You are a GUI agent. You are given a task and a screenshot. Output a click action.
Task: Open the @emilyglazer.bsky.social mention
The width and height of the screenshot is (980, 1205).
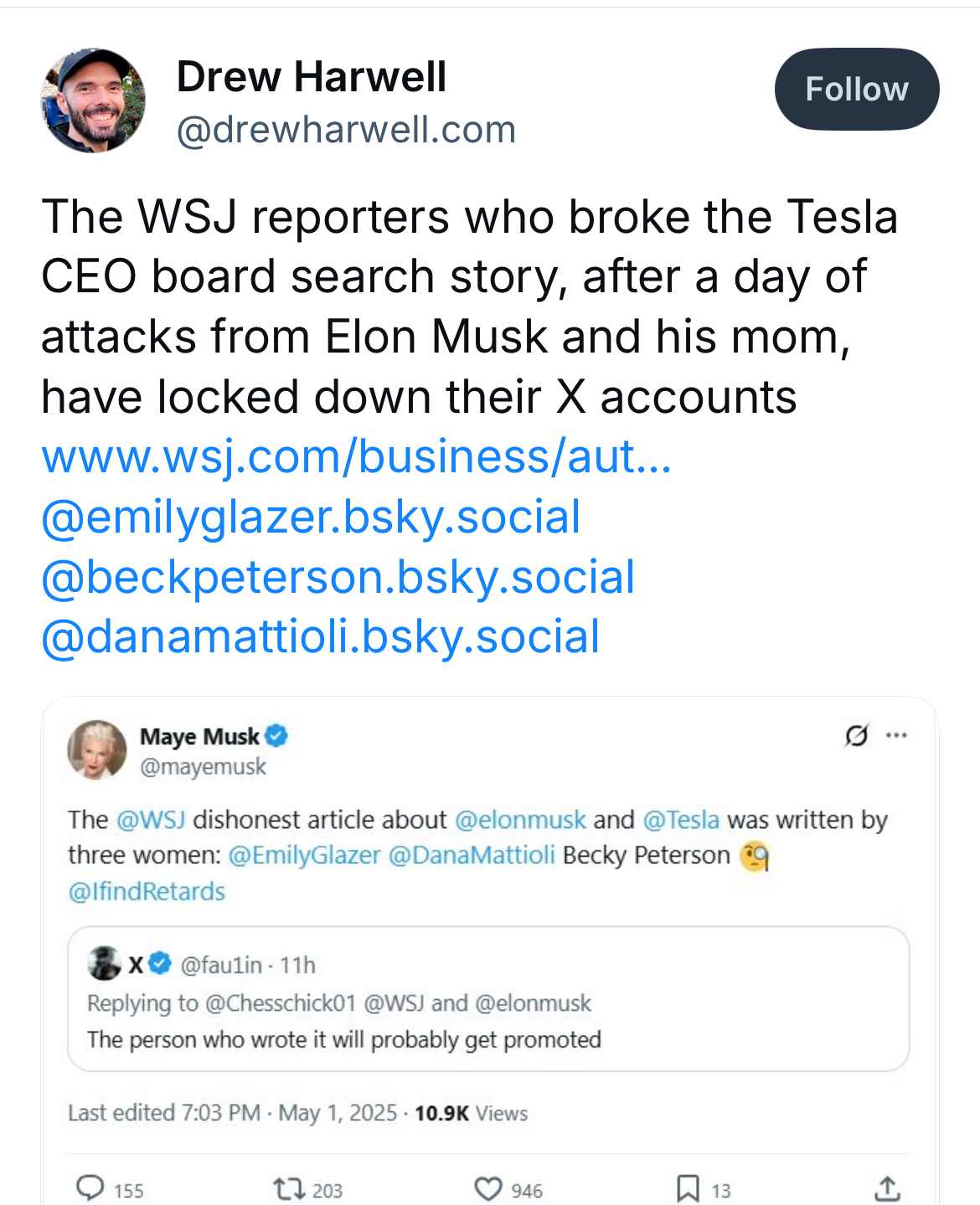310,517
